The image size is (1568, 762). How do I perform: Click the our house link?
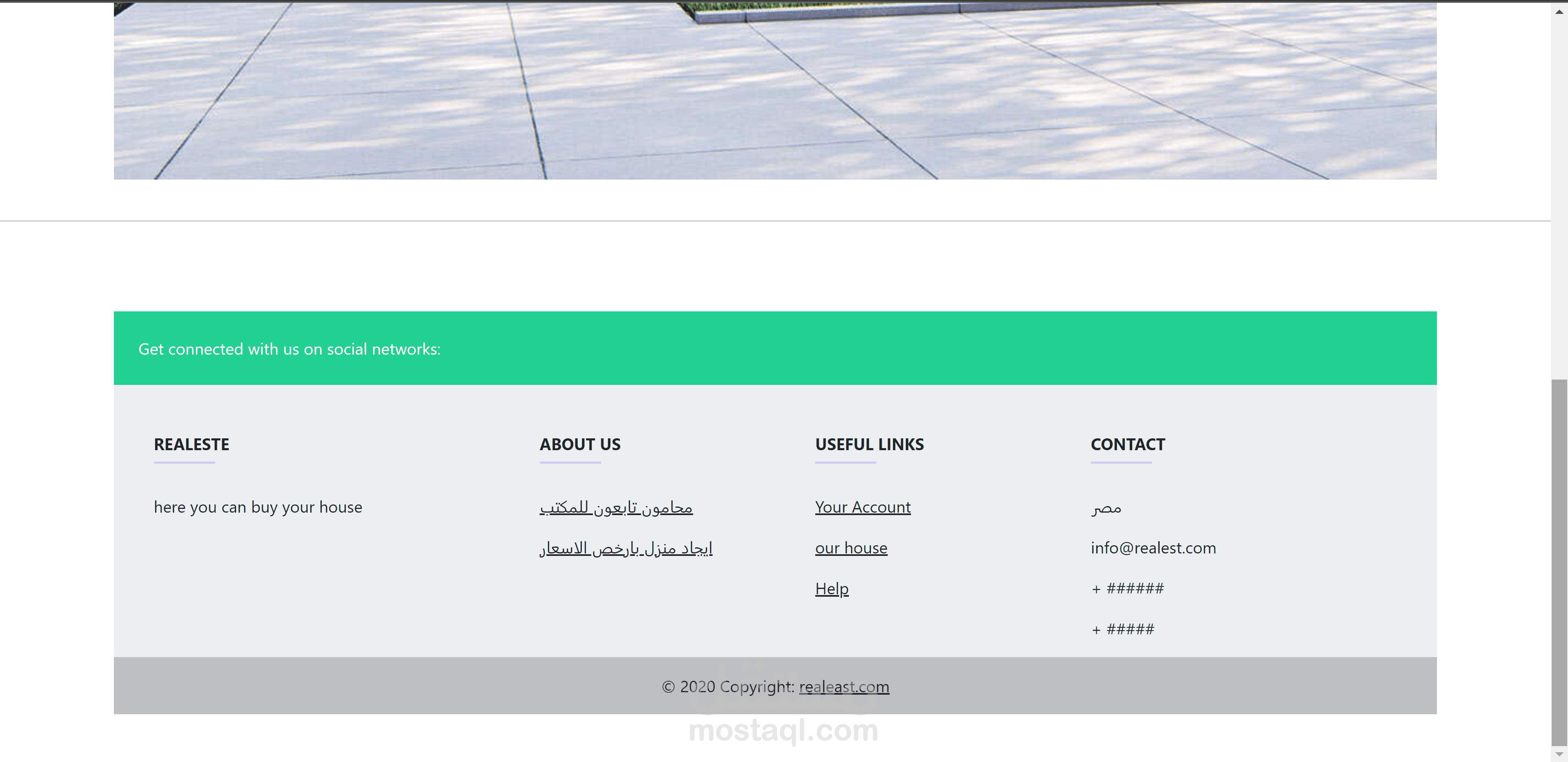click(851, 548)
